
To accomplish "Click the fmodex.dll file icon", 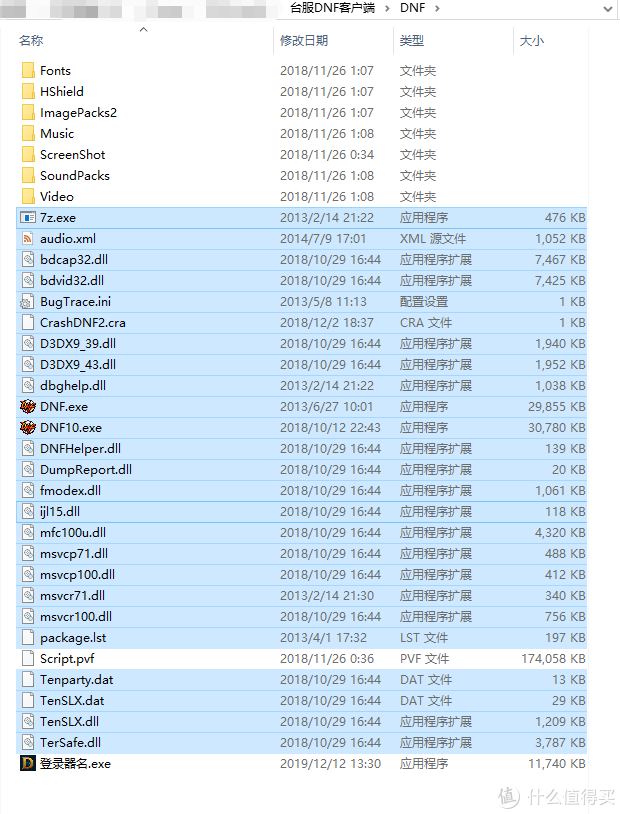I will [x=28, y=491].
